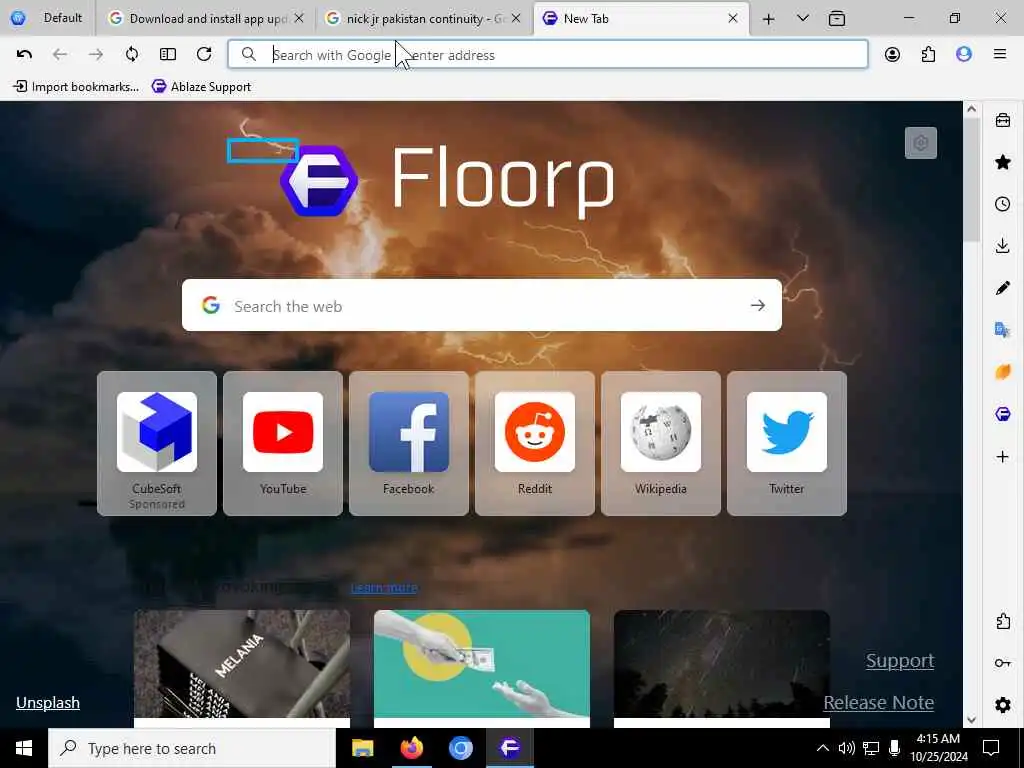Open Notes pencil icon in sidebar

pos(1002,288)
